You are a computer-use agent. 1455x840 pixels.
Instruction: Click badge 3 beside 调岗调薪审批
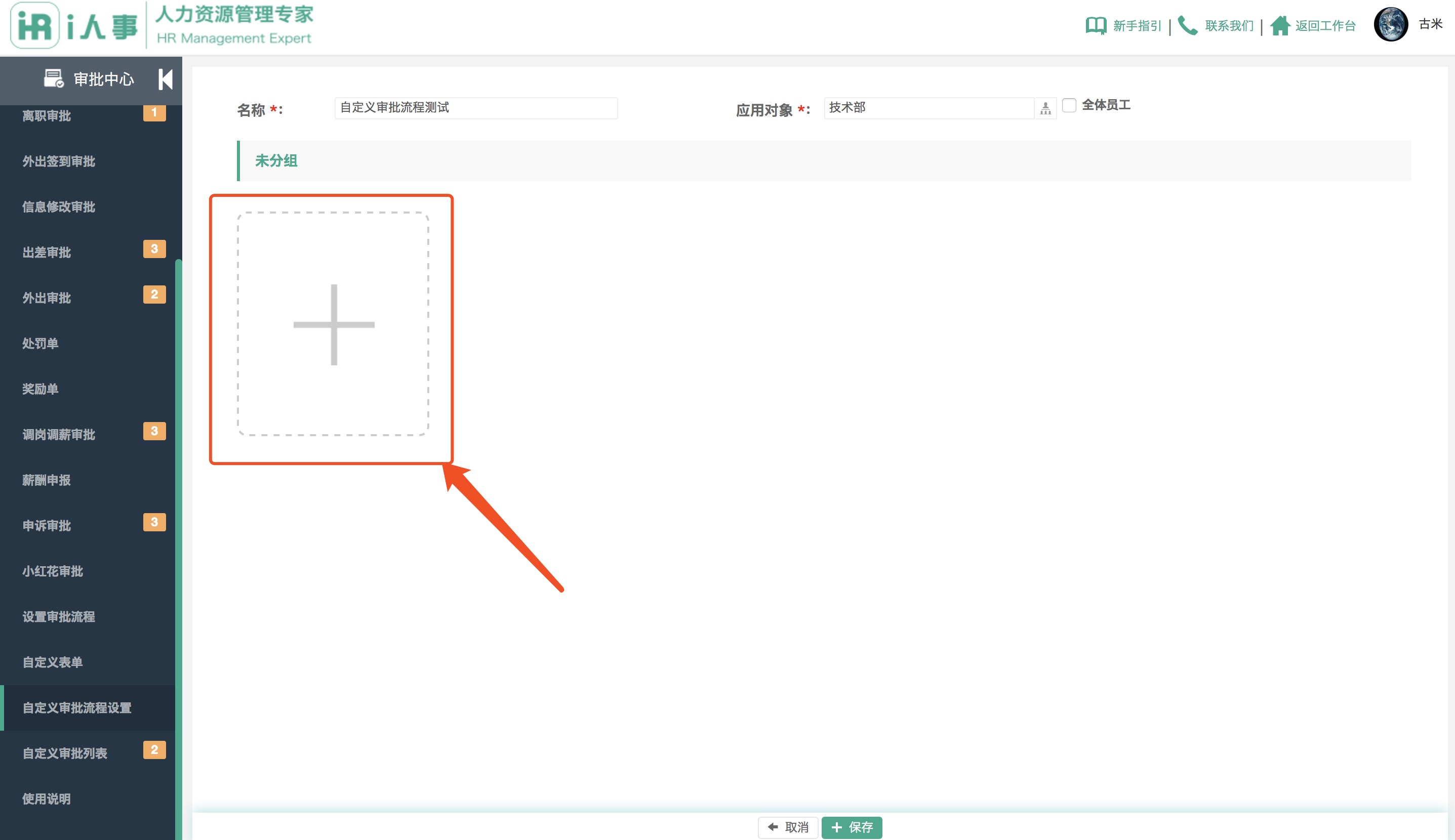(154, 431)
